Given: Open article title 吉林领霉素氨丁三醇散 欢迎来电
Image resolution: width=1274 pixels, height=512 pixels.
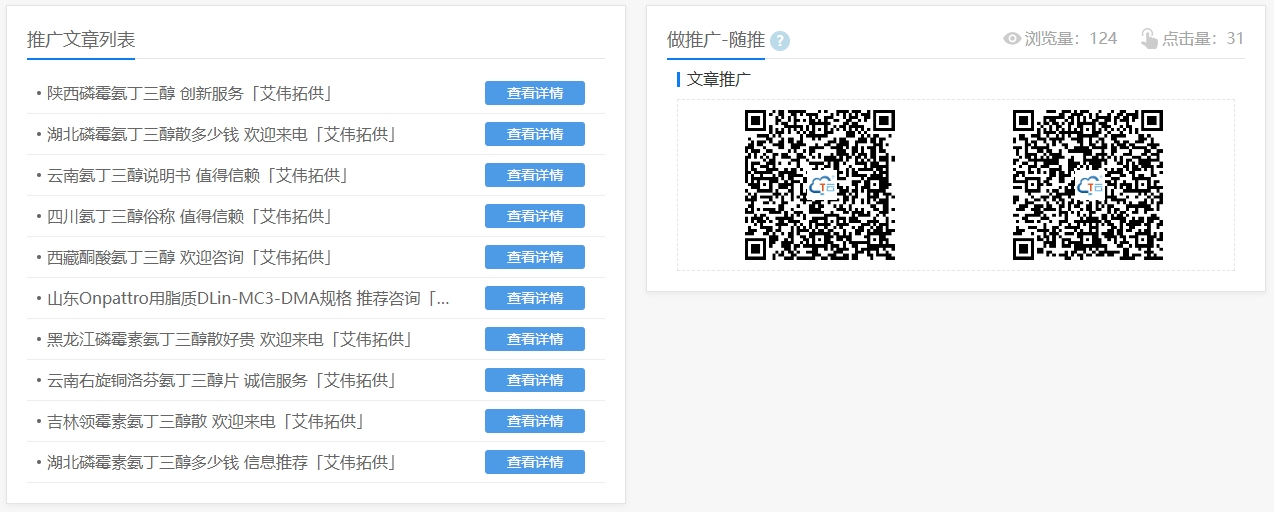Looking at the screenshot, I should [x=205, y=421].
